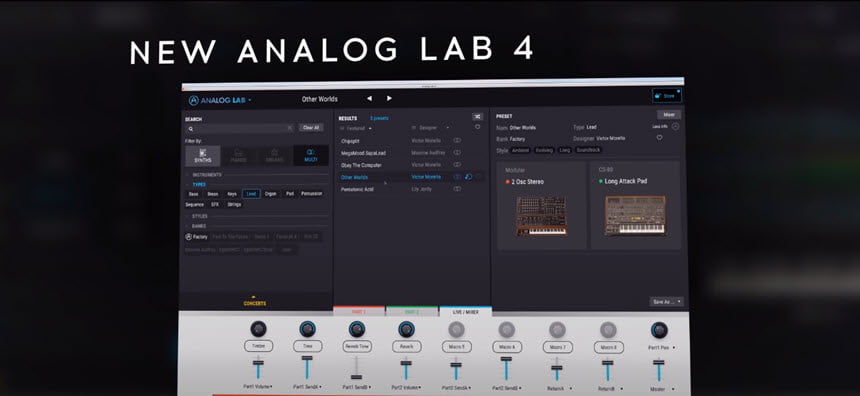Open the Store button
860x396 pixels.
pyautogui.click(x=666, y=96)
